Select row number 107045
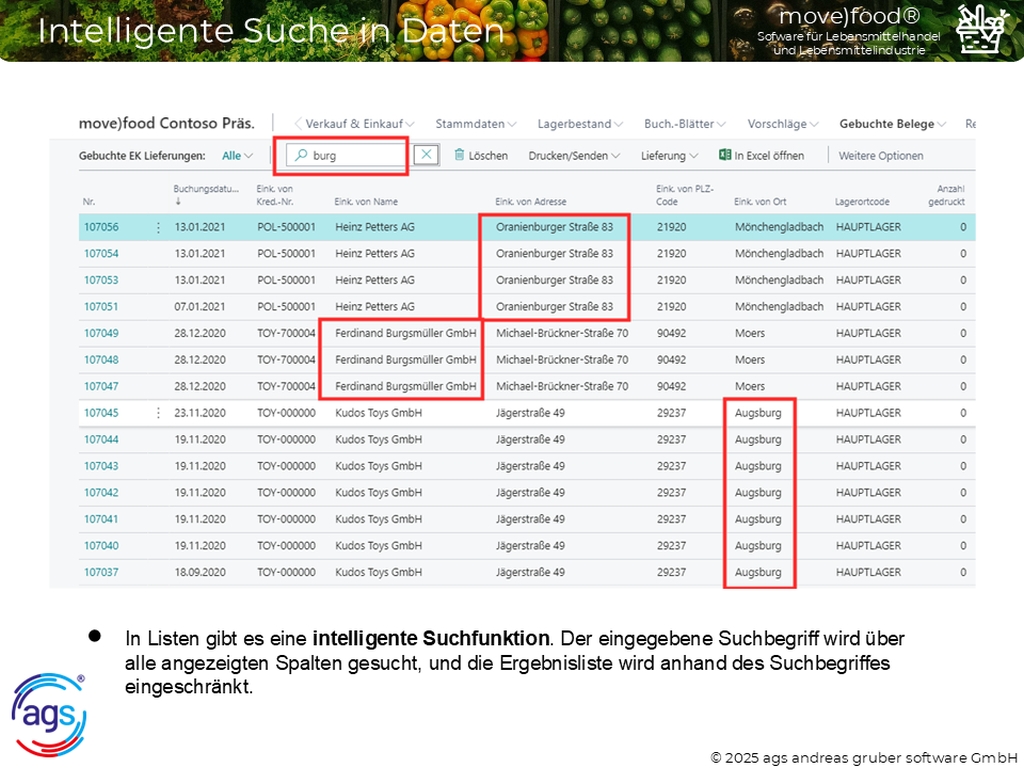1024x768 pixels. (x=101, y=413)
